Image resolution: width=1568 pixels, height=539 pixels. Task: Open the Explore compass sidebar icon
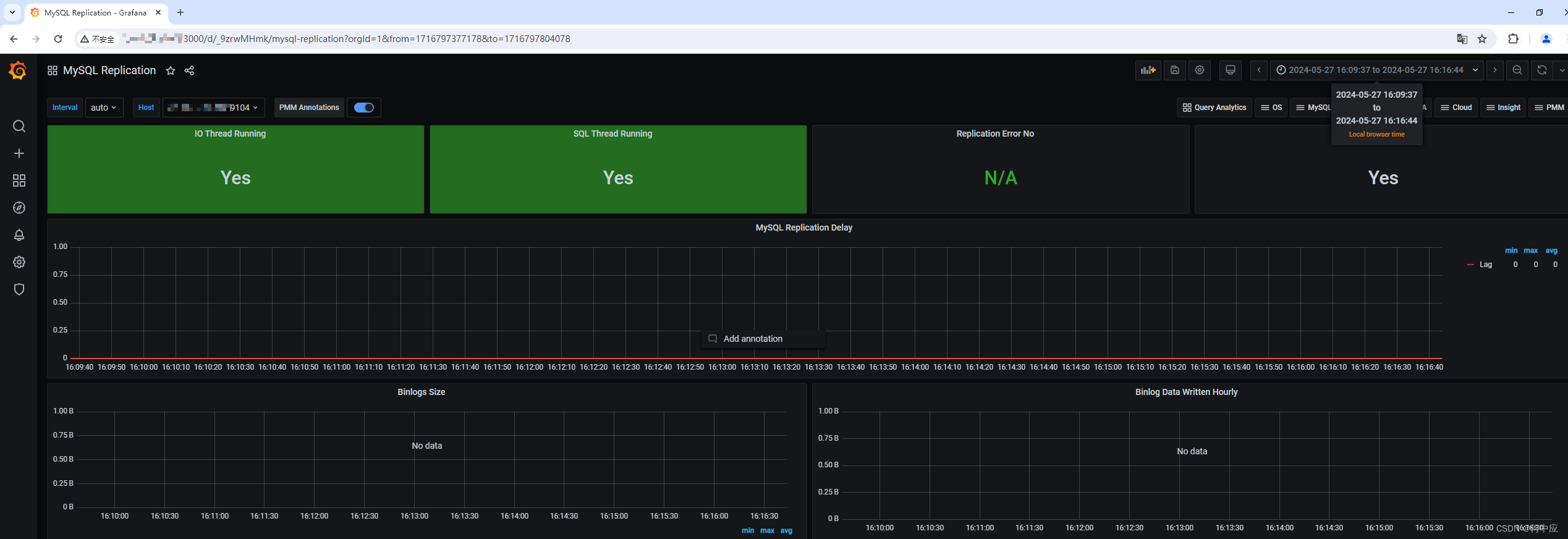tap(19, 208)
